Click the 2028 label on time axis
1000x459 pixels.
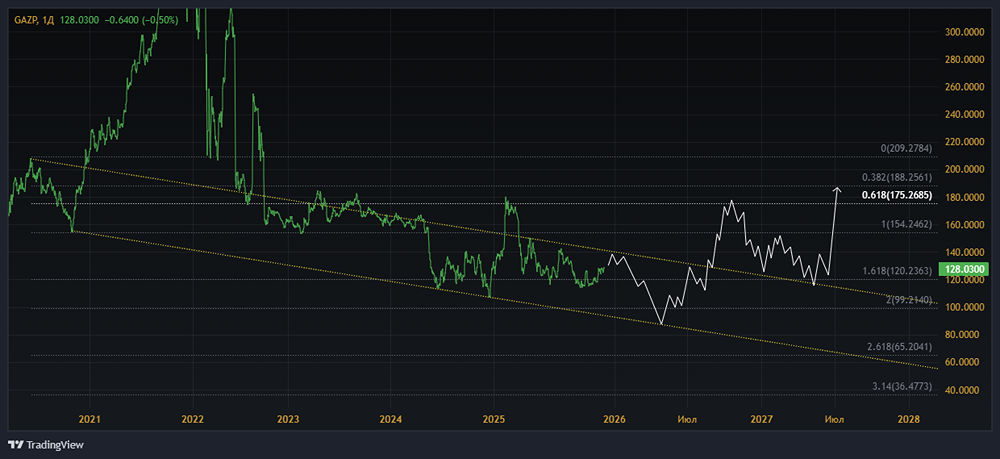(909, 418)
